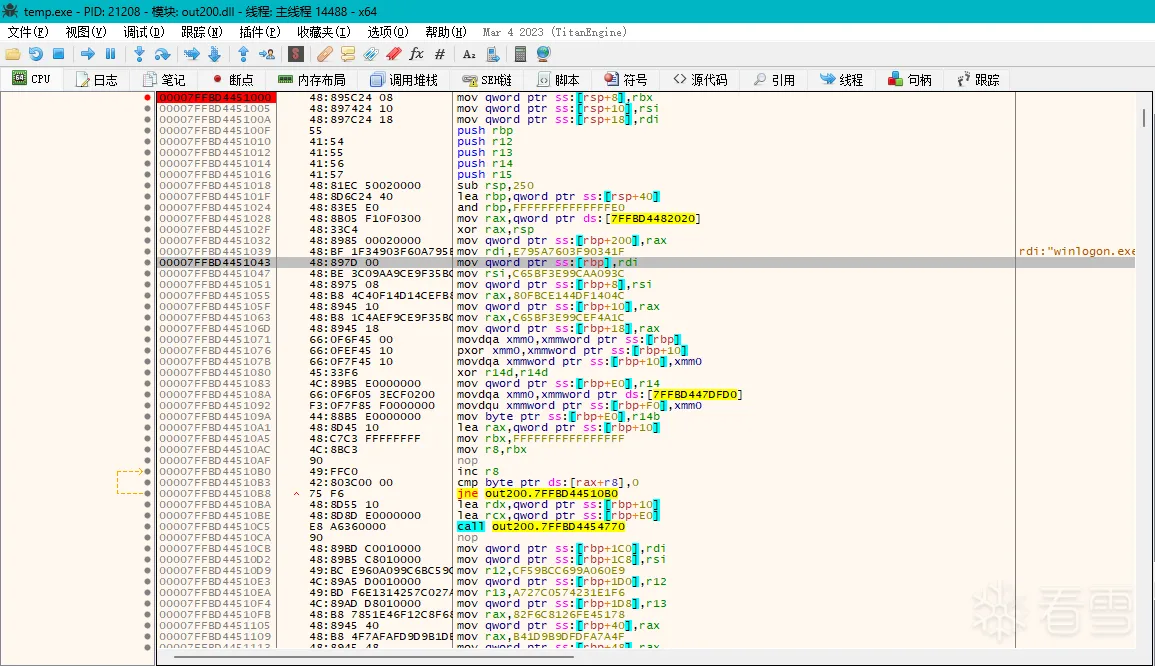
Task: Open the 文件(F) menu
Action: pyautogui.click(x=28, y=32)
